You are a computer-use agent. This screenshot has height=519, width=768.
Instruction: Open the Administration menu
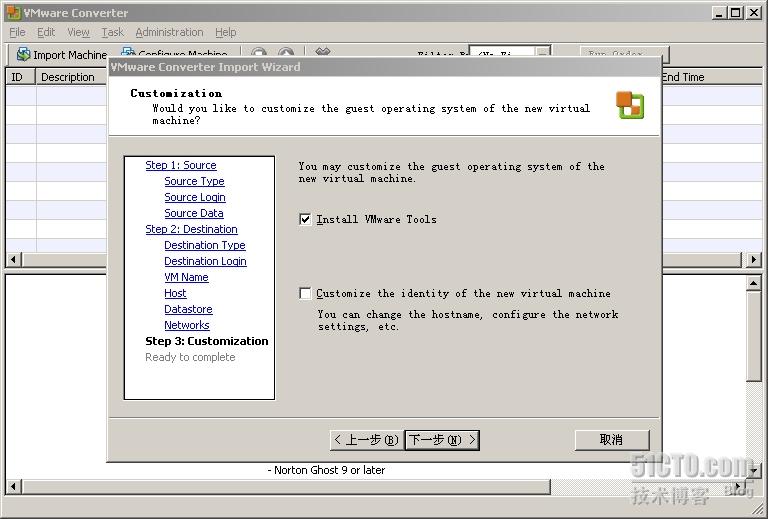click(169, 32)
